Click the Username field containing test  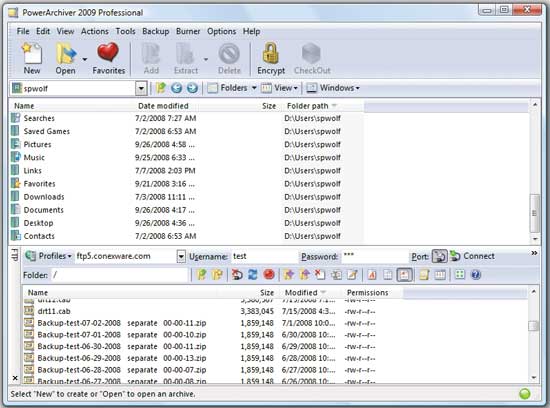[264, 256]
